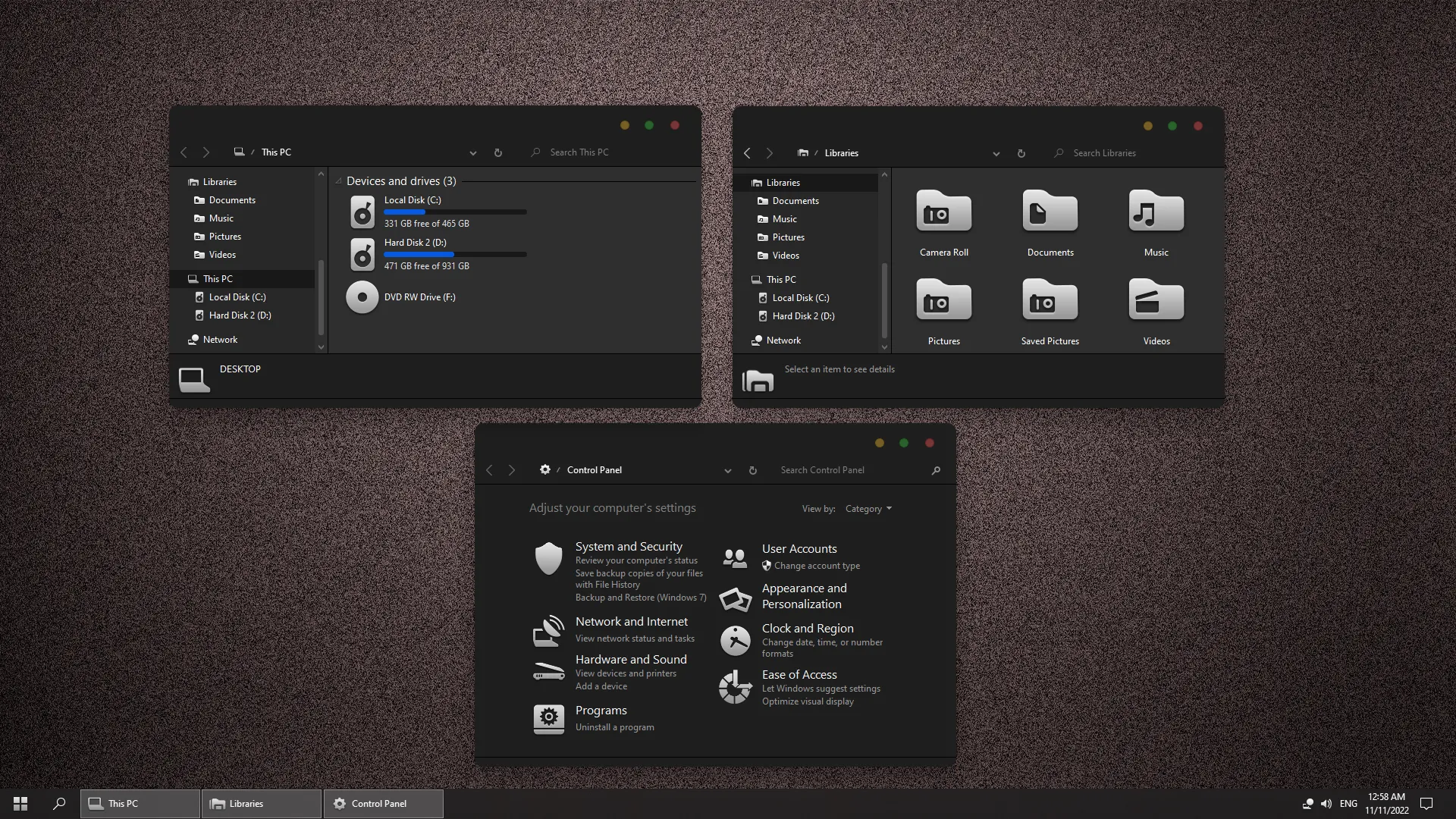
Task: Click the Ease of Access icon
Action: point(735,687)
